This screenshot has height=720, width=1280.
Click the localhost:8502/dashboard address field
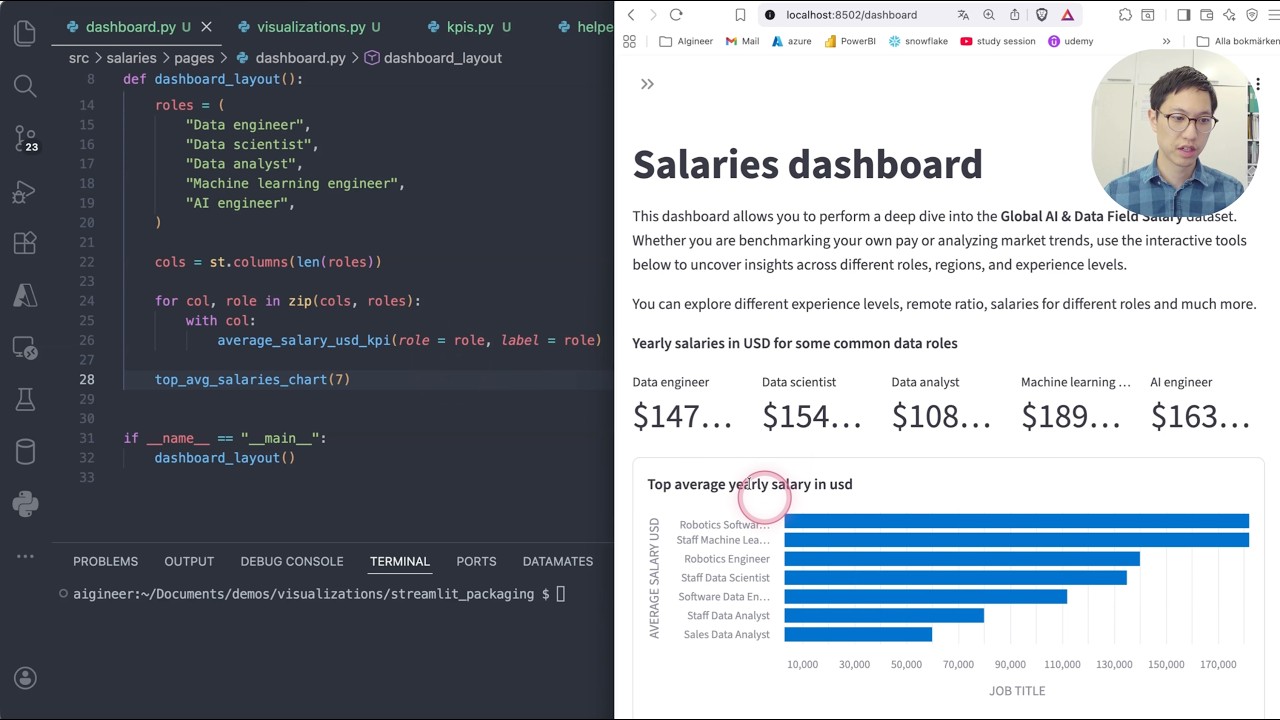tap(851, 15)
